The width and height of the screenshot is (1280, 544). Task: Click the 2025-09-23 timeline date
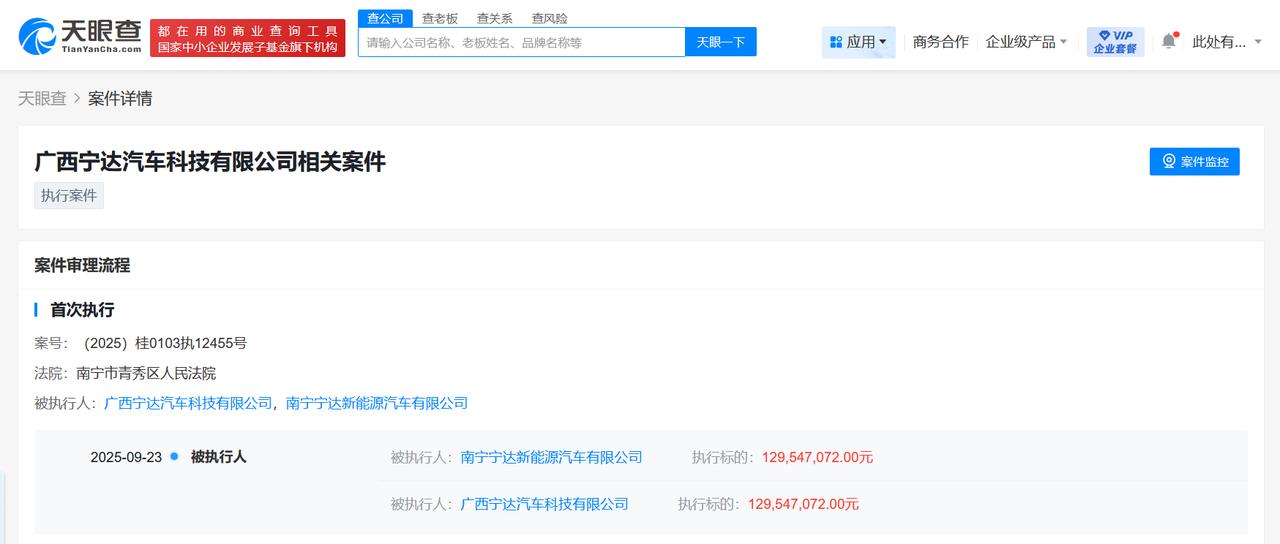tap(126, 457)
